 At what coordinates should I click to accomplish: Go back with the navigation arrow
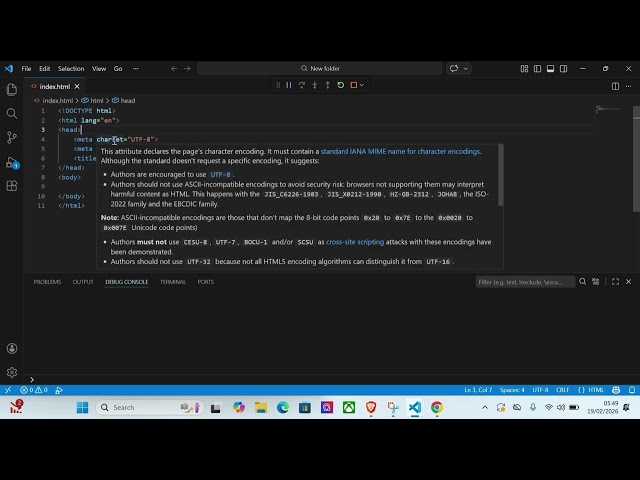[x=174, y=69]
